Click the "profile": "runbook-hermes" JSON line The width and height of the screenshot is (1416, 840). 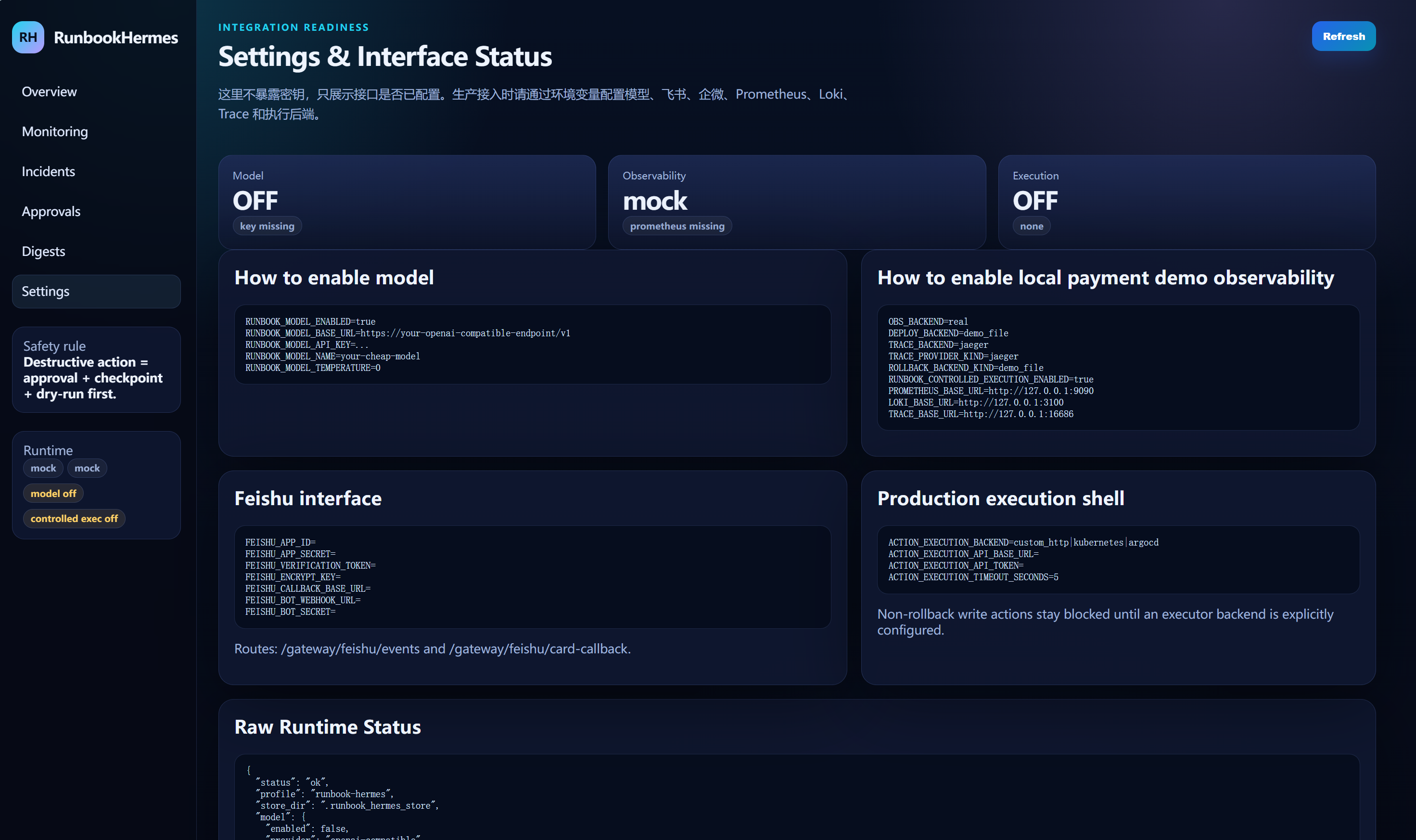tap(324, 794)
